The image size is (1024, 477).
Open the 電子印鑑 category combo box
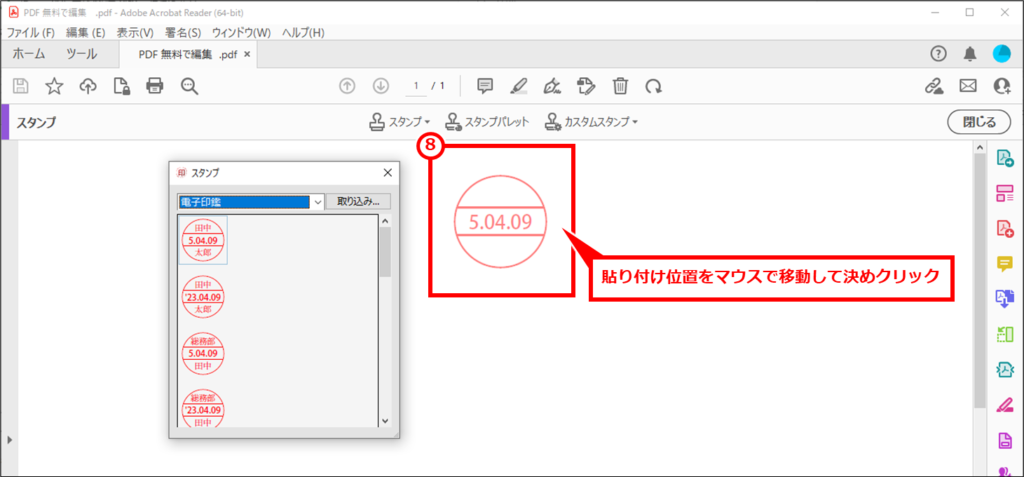coord(250,201)
